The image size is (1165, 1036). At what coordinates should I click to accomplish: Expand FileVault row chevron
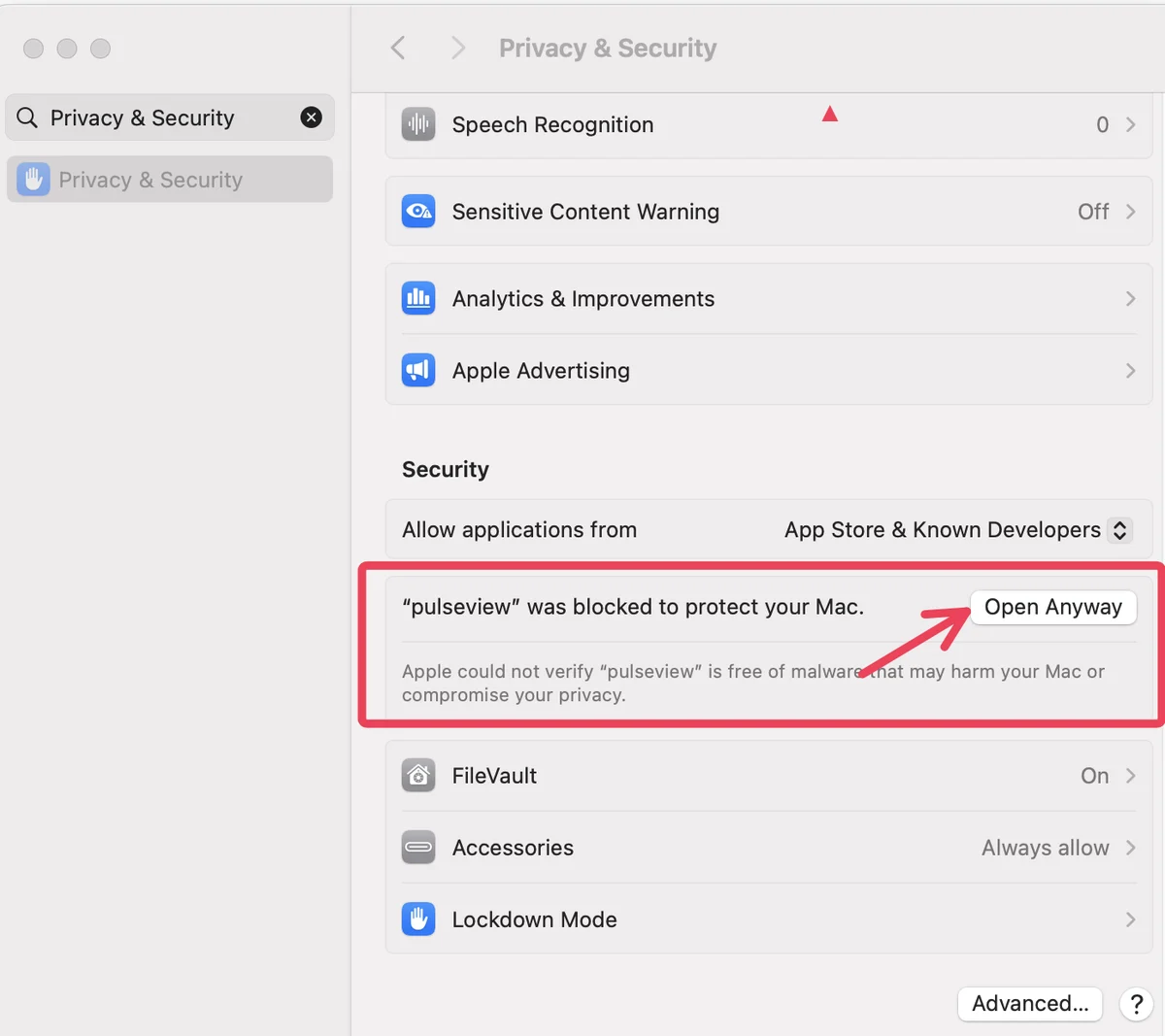pyautogui.click(x=1131, y=776)
